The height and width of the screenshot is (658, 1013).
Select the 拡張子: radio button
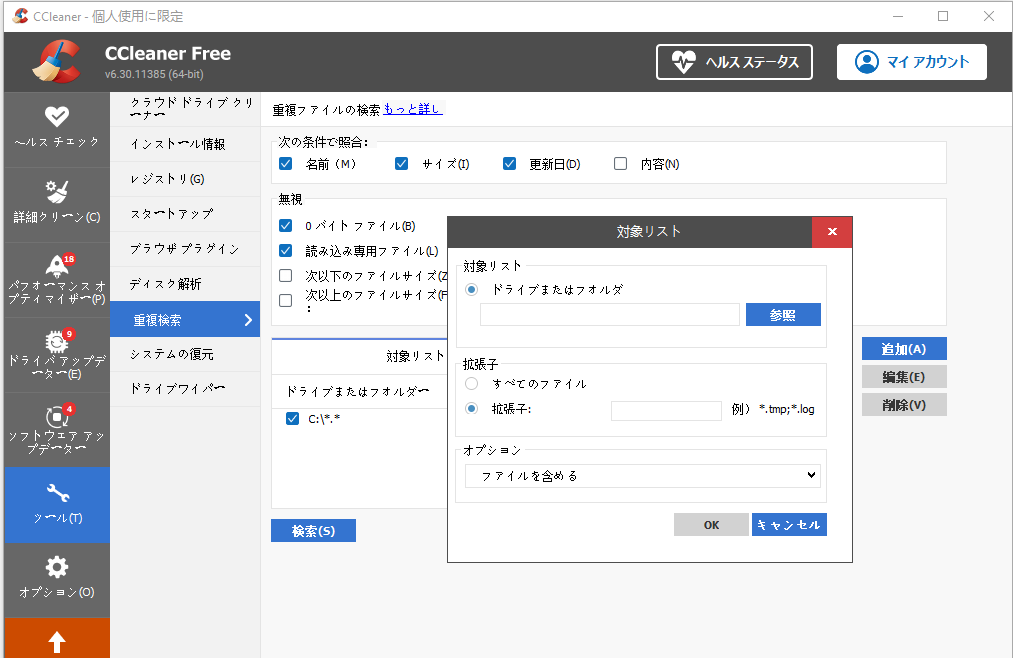click(472, 409)
